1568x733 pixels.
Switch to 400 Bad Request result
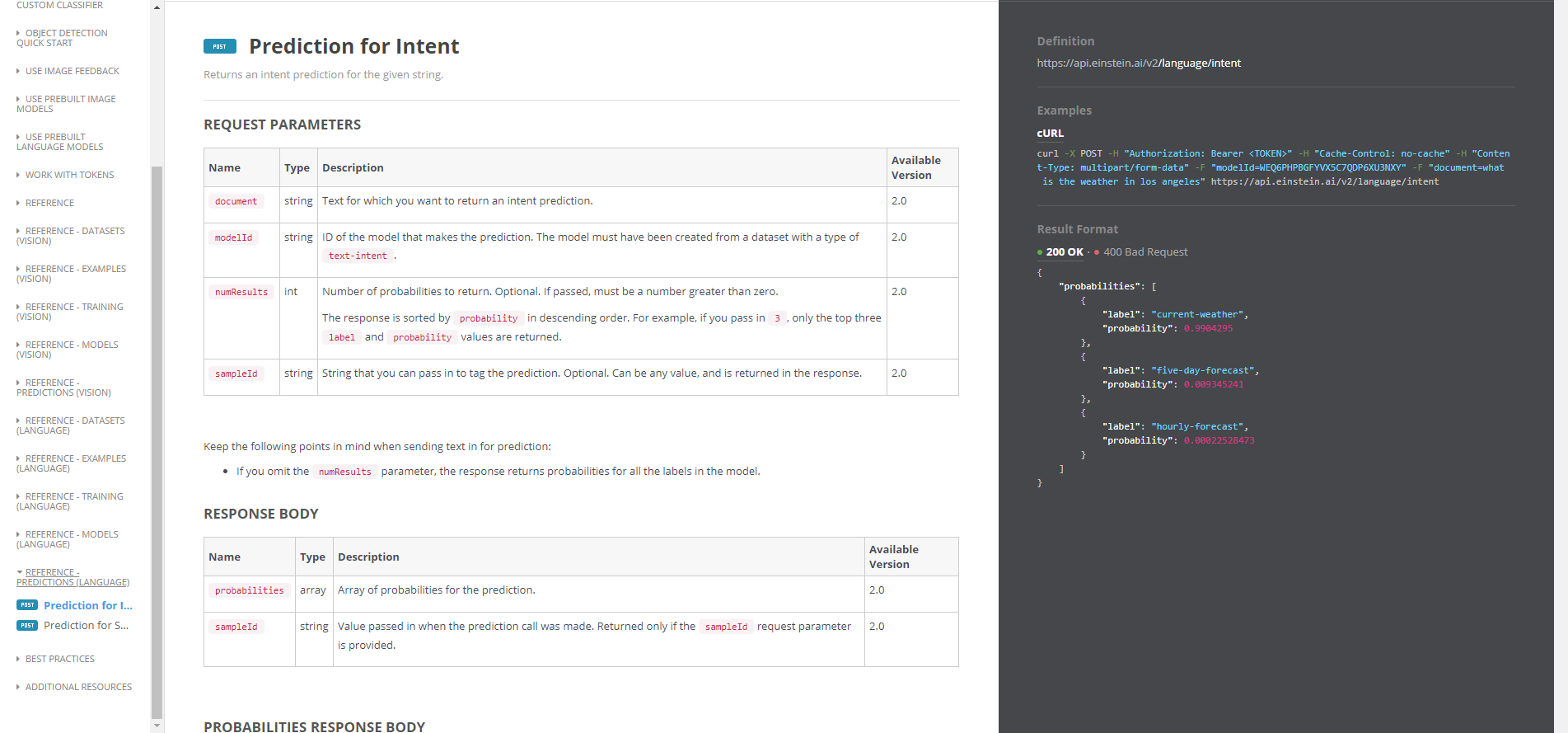coord(1144,252)
